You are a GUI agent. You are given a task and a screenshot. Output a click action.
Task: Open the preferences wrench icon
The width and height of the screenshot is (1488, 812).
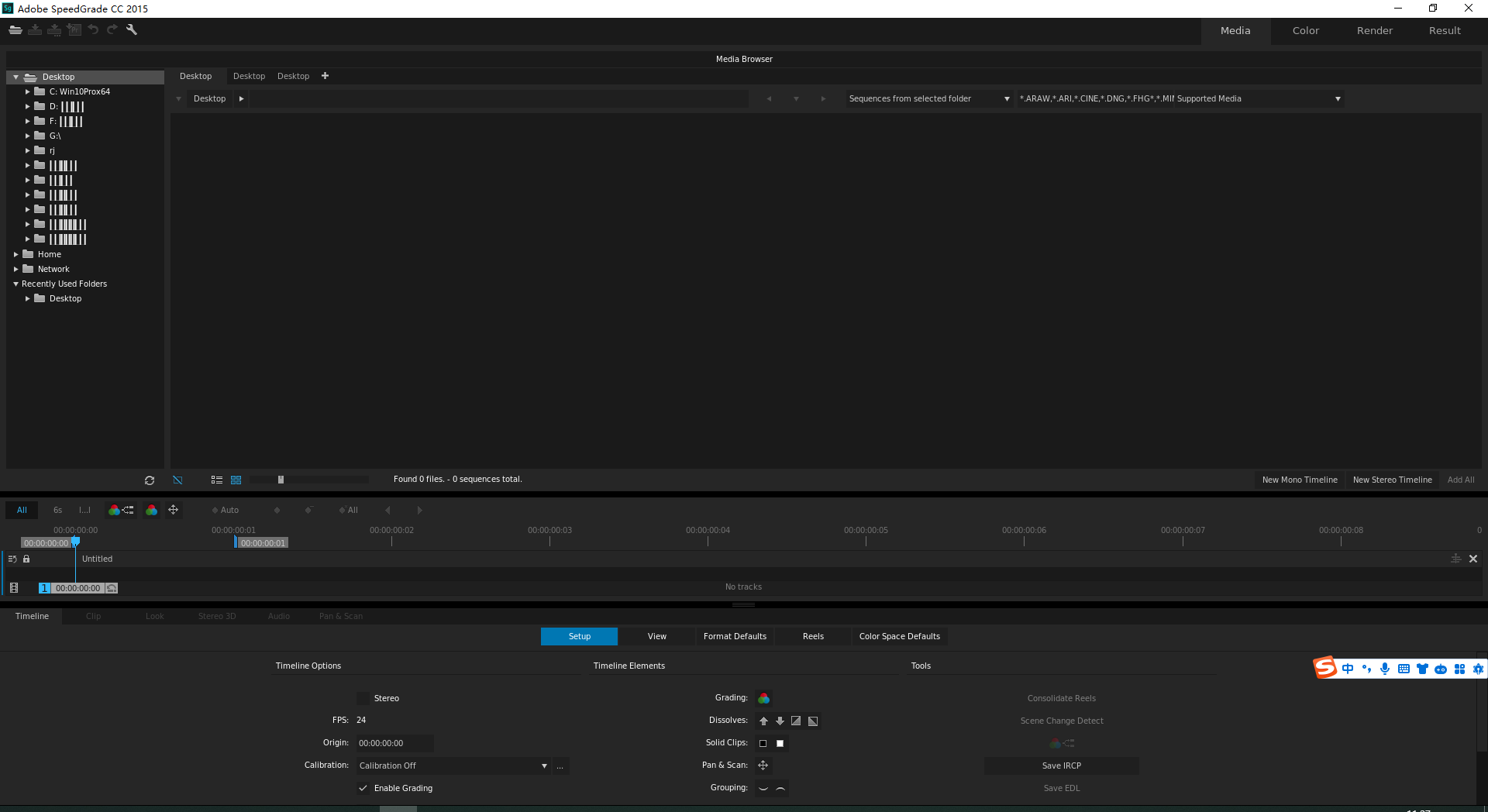pyautogui.click(x=132, y=29)
